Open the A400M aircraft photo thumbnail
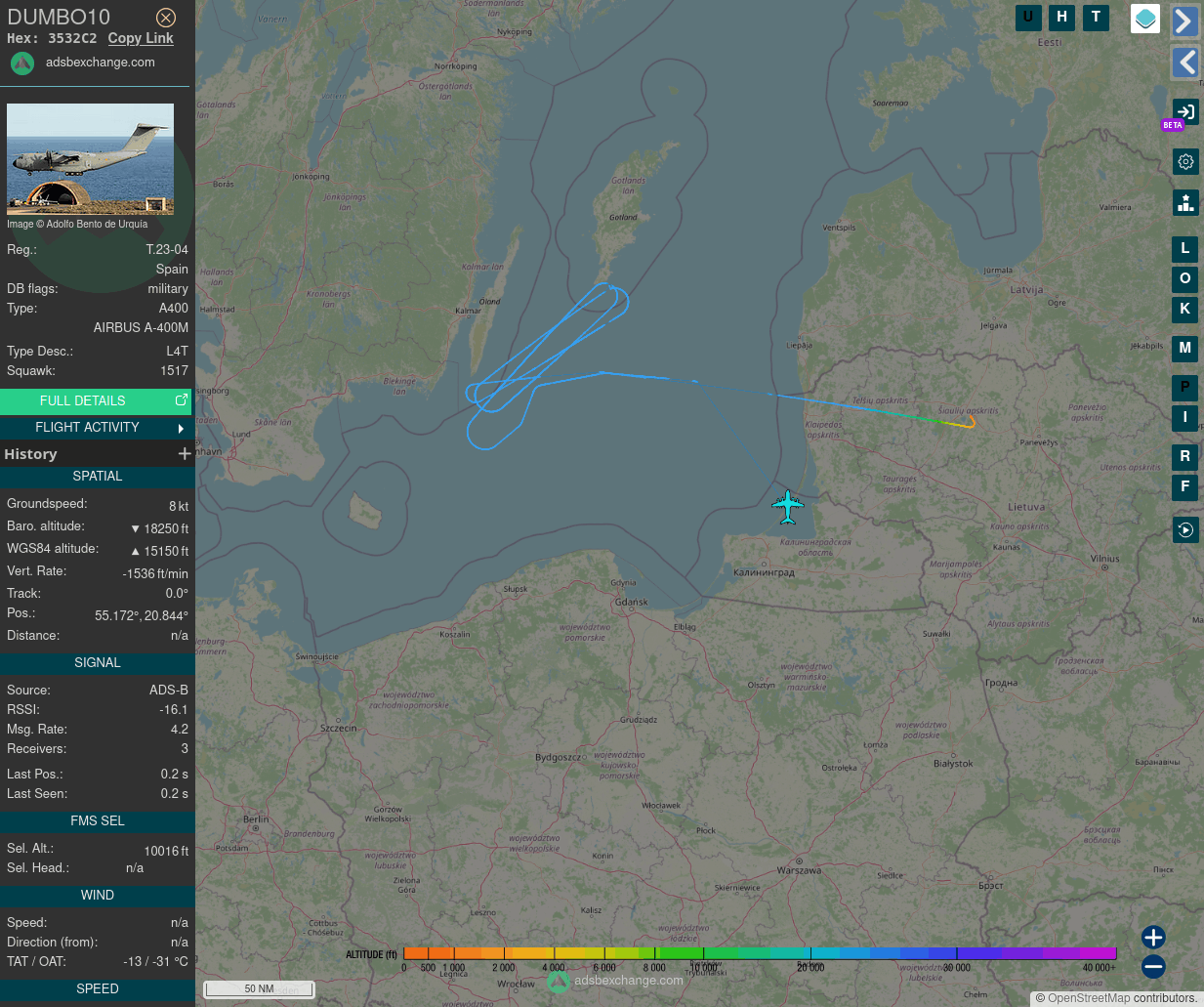Image resolution: width=1204 pixels, height=1007 pixels. (90, 159)
